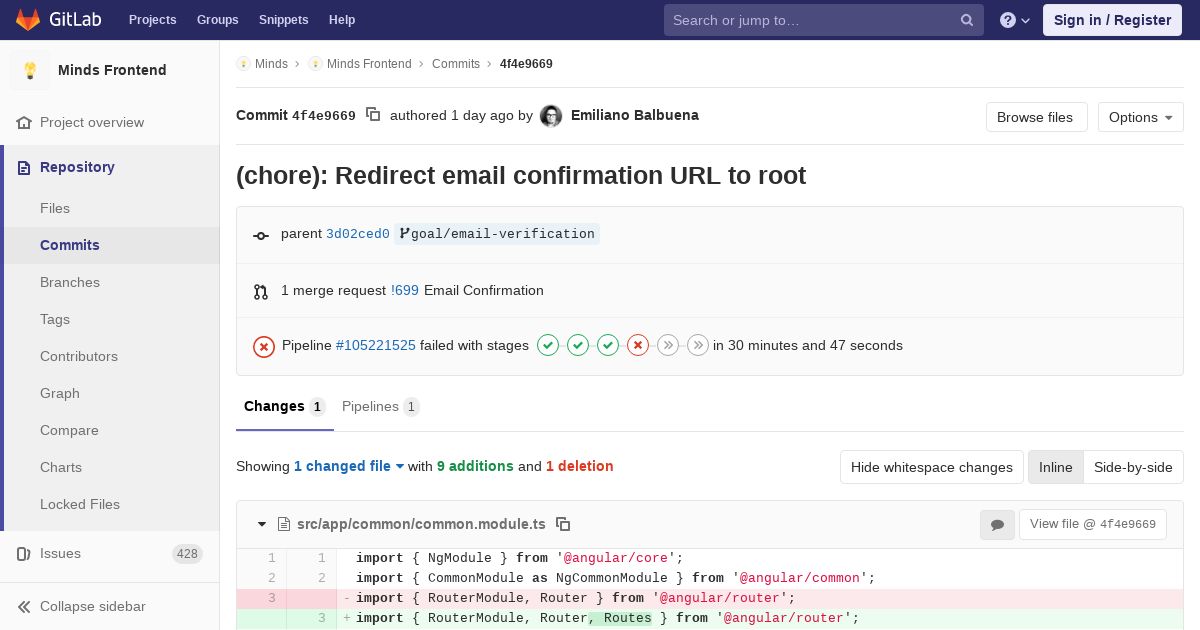Open the Snippets top menu
The height and width of the screenshot is (630, 1200).
pyautogui.click(x=284, y=20)
